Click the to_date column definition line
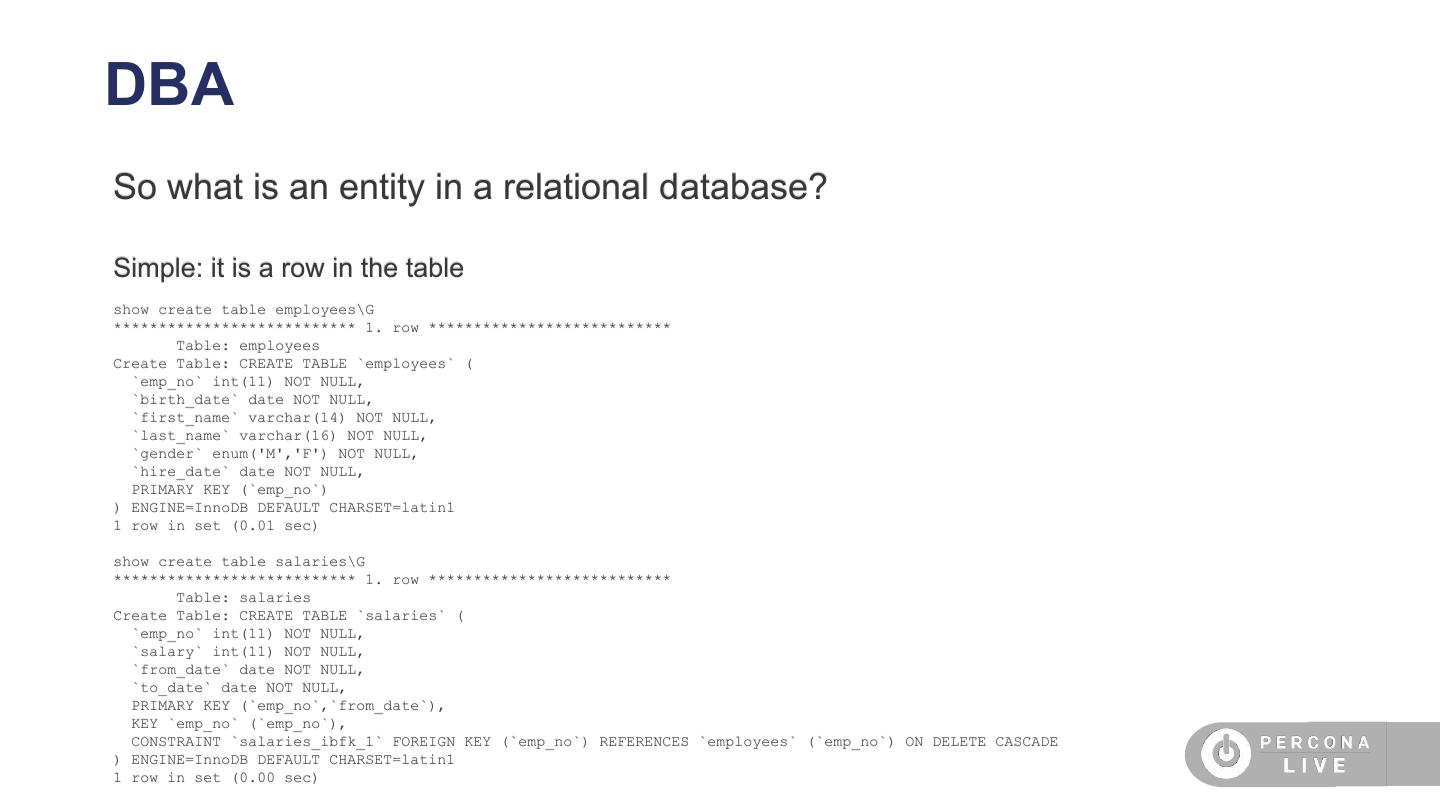 [x=238, y=688]
